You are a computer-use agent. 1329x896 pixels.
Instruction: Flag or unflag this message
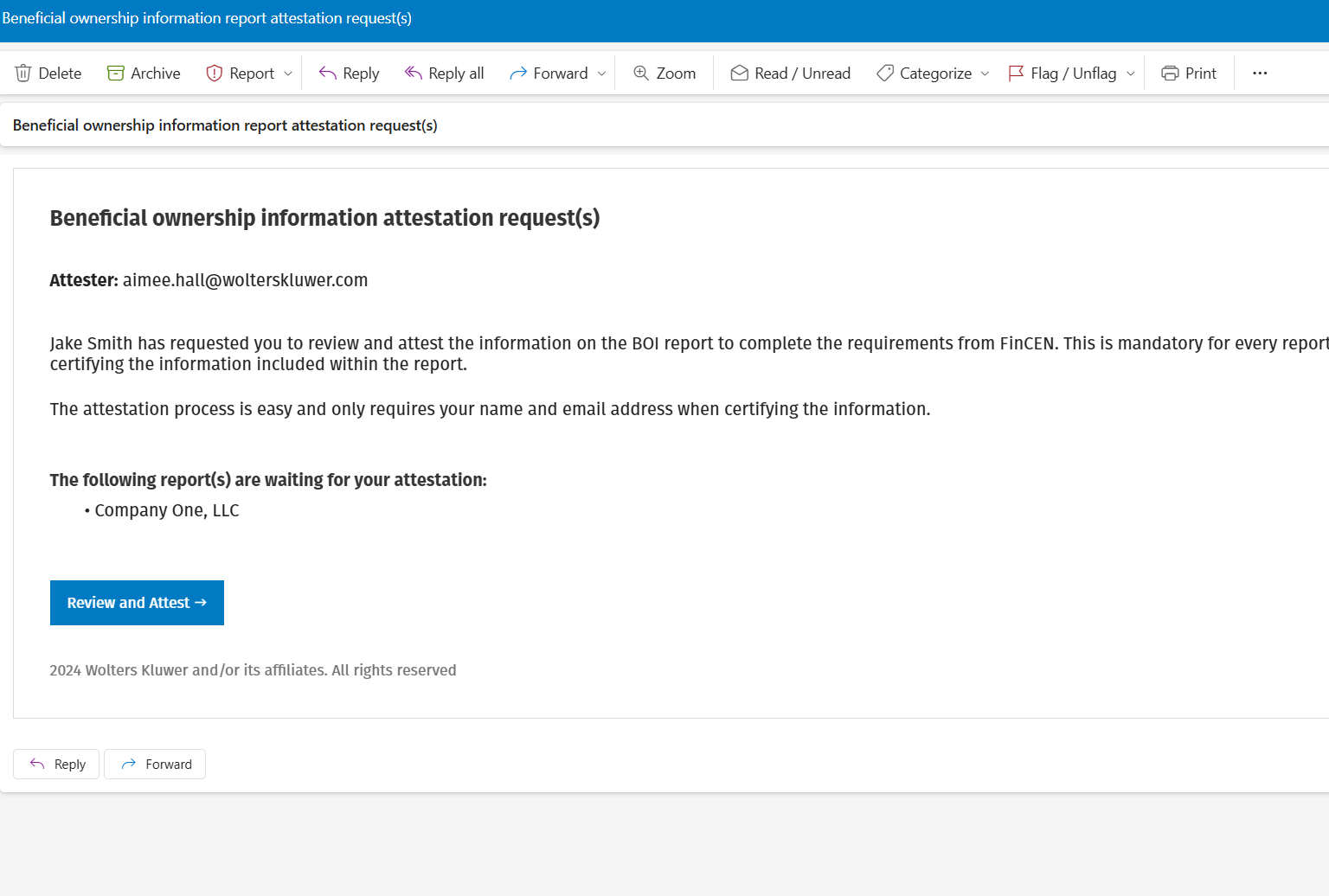tap(1062, 74)
